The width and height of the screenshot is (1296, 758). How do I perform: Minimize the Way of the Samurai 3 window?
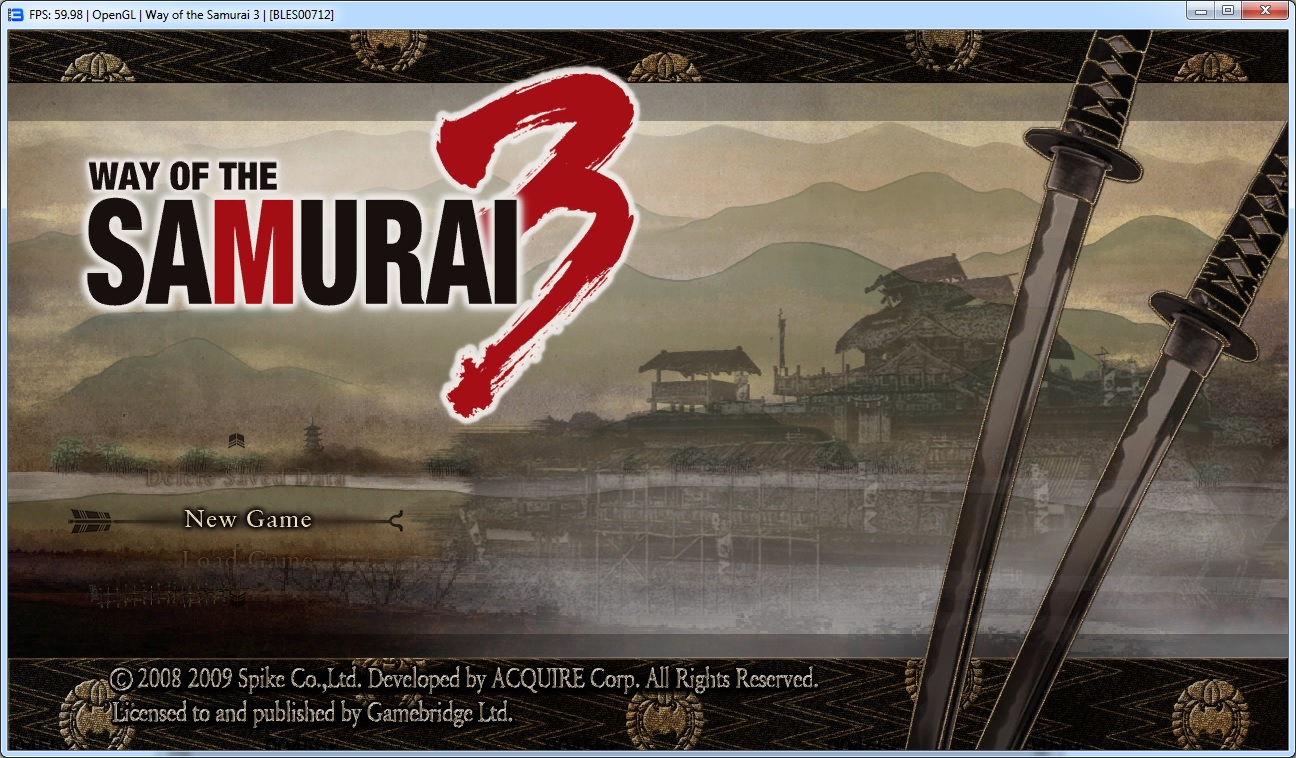click(x=1201, y=11)
